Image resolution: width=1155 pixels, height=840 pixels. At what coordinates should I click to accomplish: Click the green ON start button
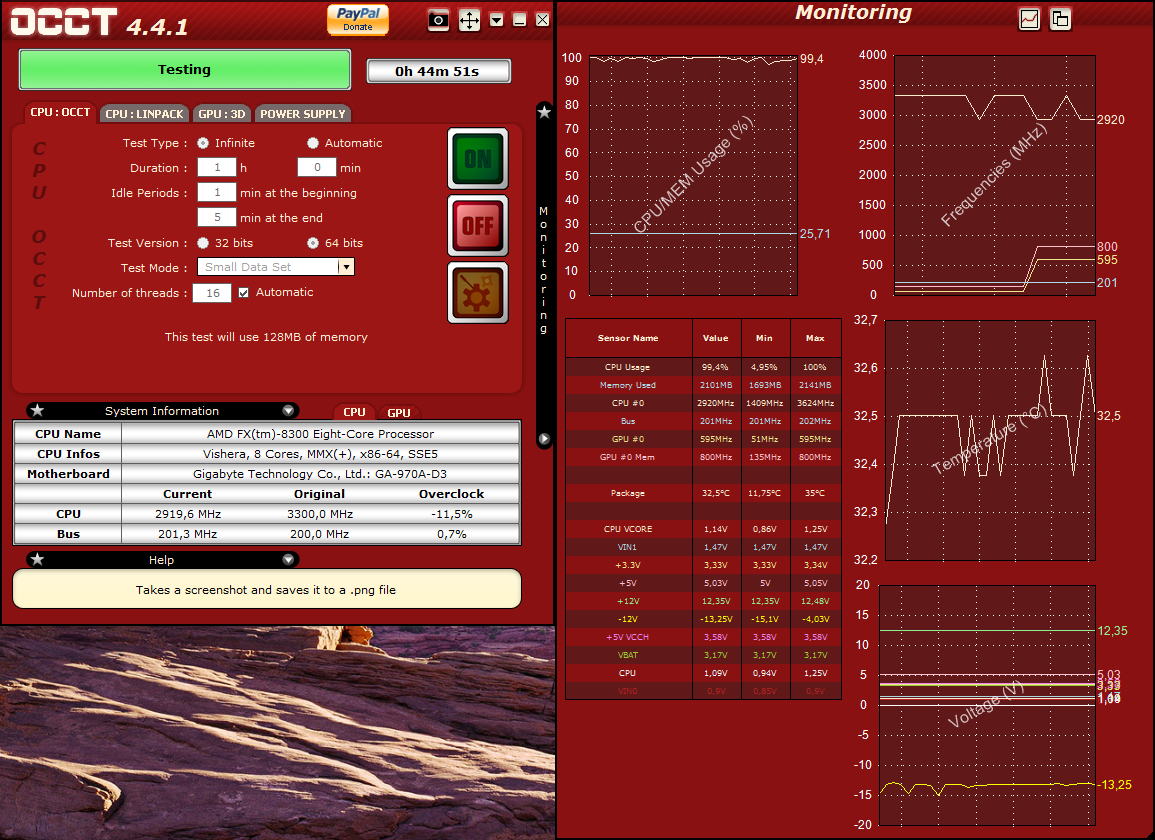pos(478,158)
